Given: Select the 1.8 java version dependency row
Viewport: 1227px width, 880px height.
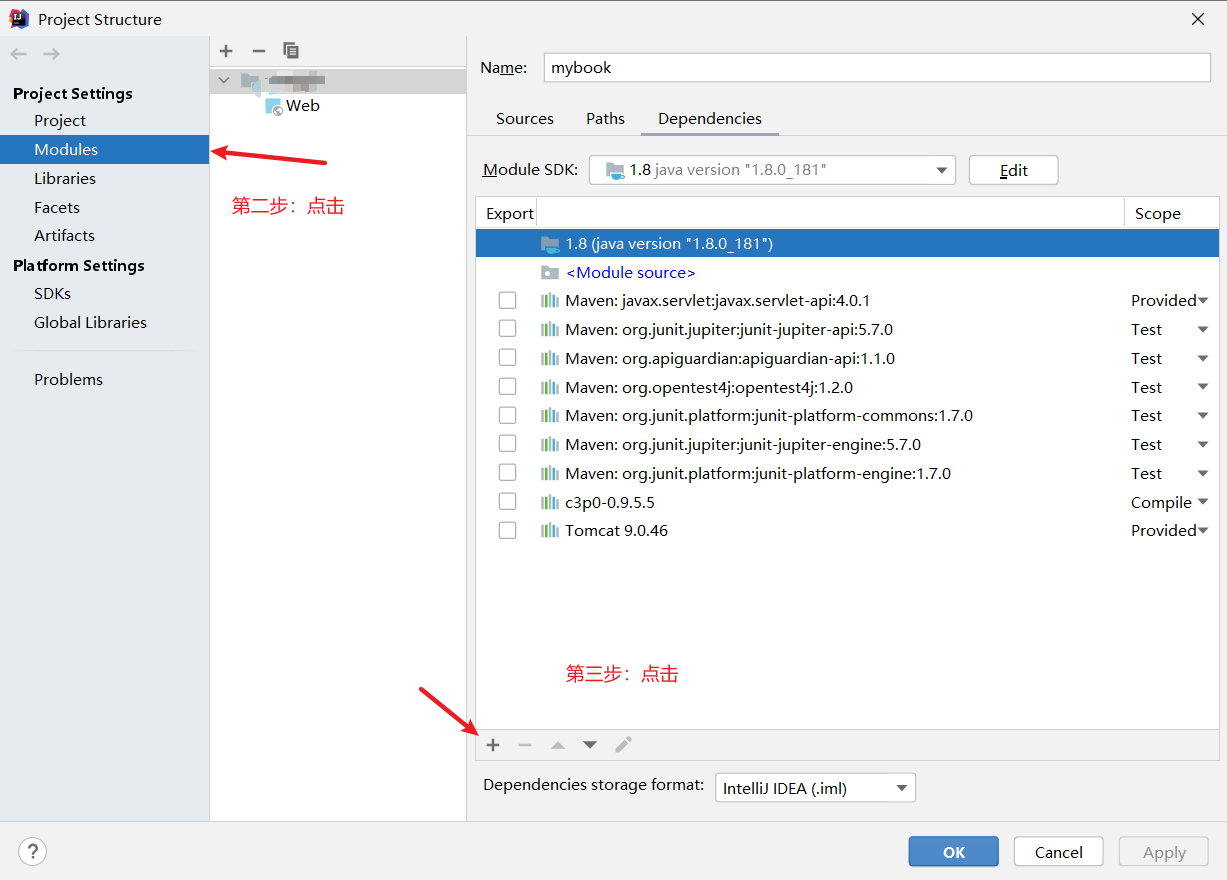Looking at the screenshot, I should [847, 243].
